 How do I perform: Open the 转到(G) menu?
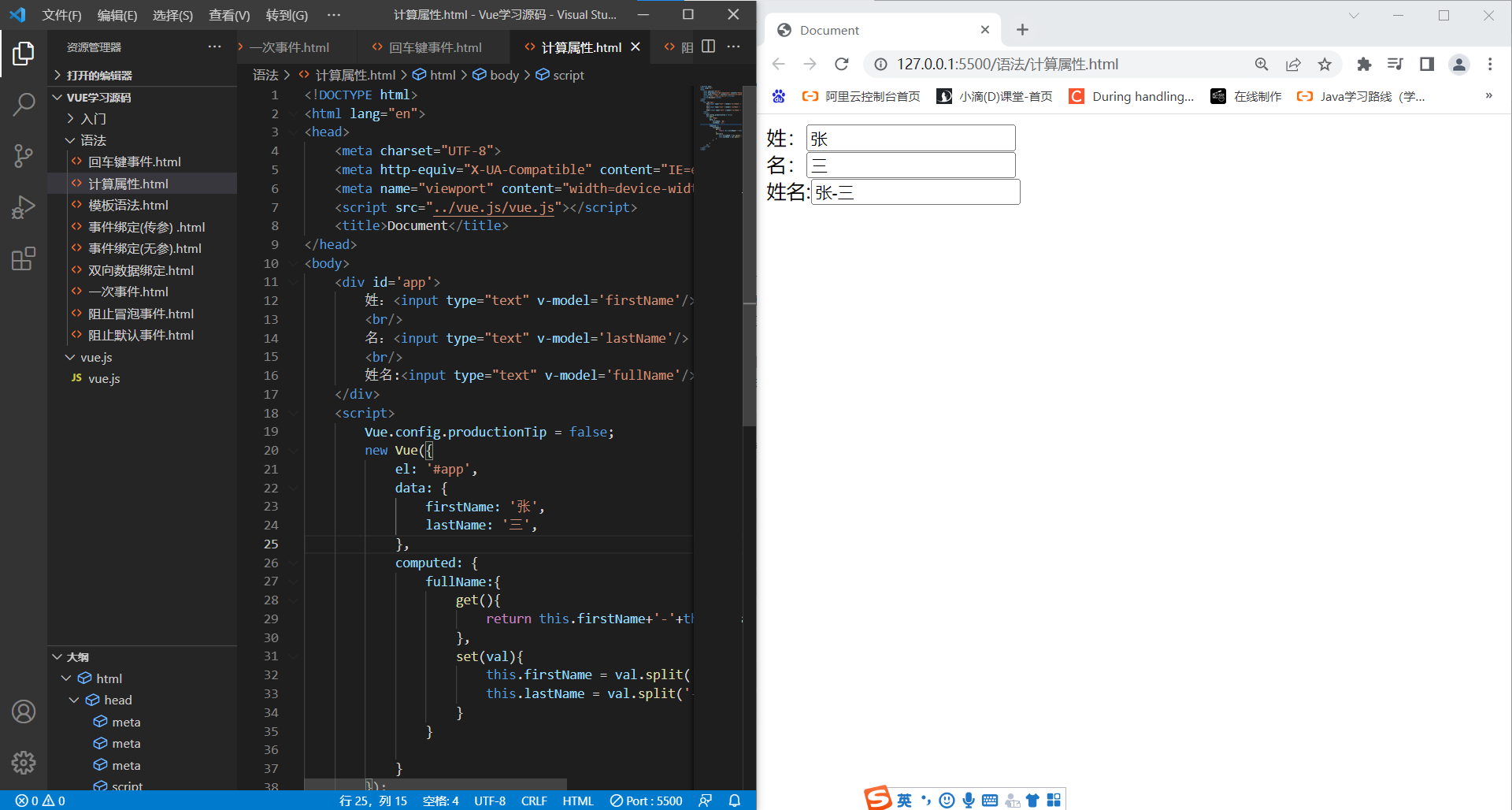pos(287,15)
